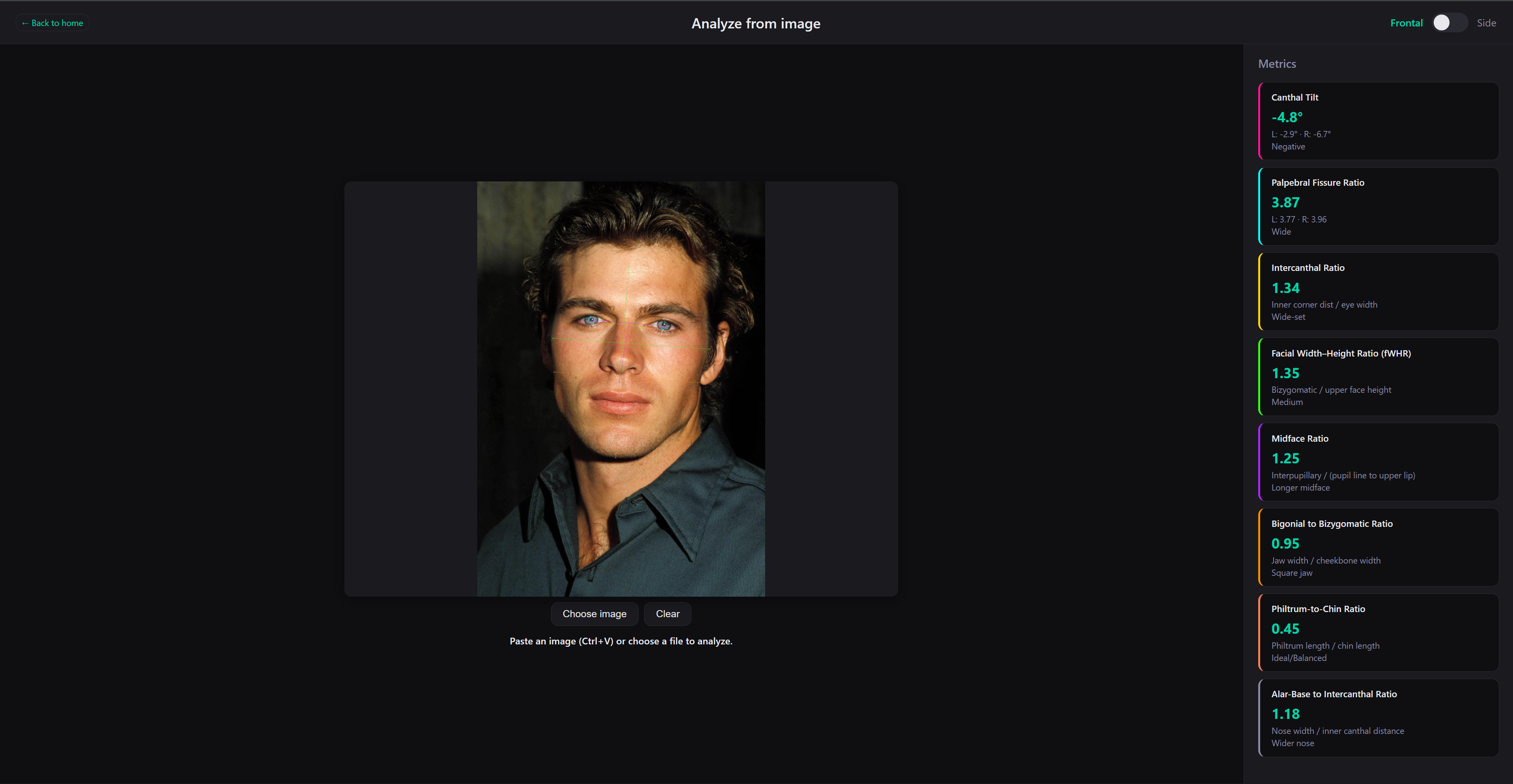Open the Bigonial to Bizygomatic Ratio card

pyautogui.click(x=1378, y=547)
